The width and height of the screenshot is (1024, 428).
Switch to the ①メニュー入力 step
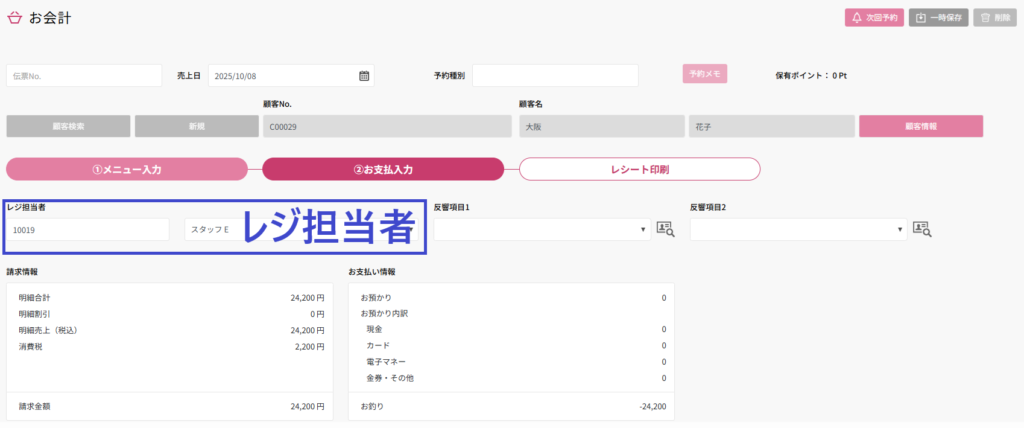pos(127,169)
